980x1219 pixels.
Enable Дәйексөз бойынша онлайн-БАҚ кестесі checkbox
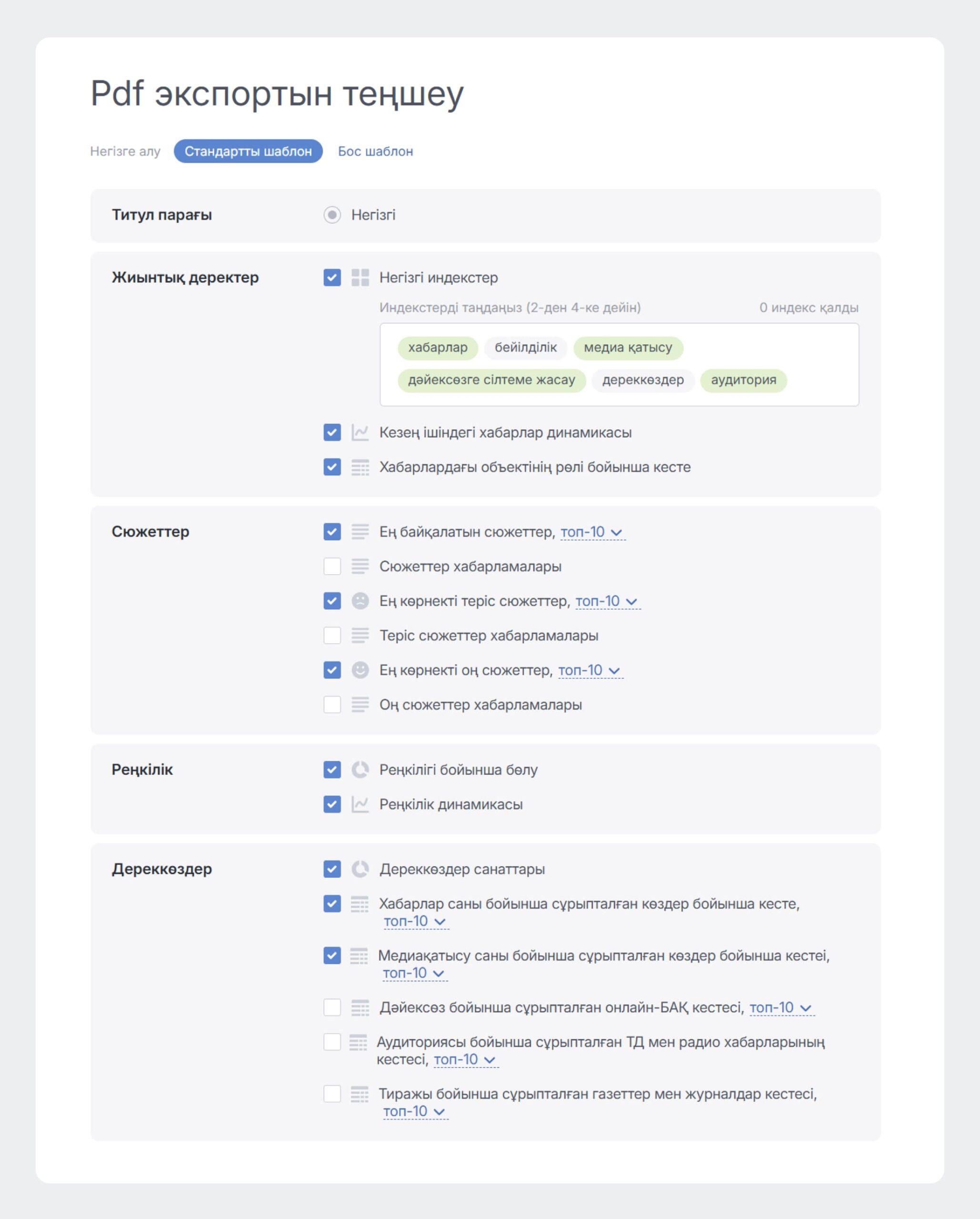coord(332,1008)
